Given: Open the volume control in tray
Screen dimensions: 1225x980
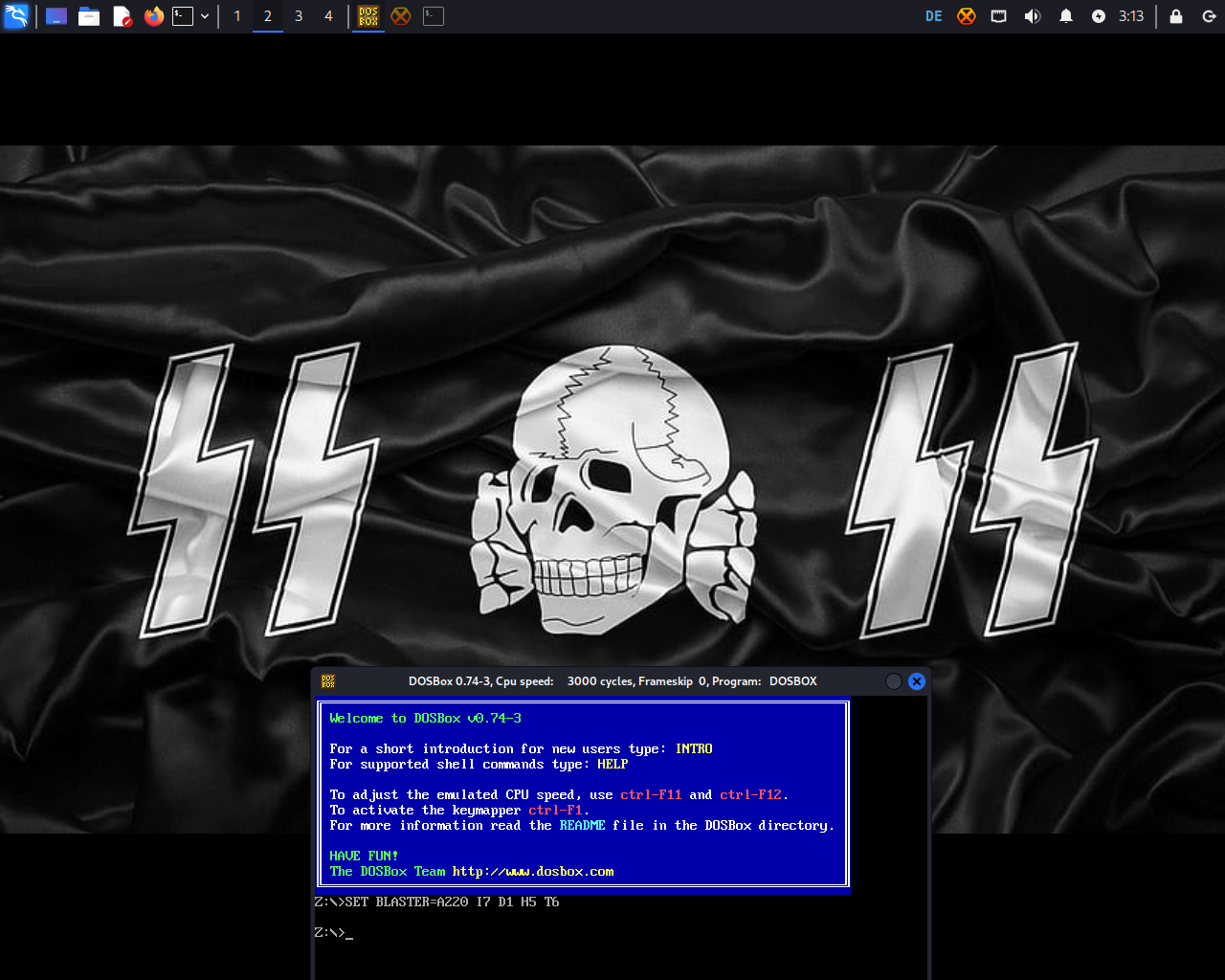Looking at the screenshot, I should 1032,16.
